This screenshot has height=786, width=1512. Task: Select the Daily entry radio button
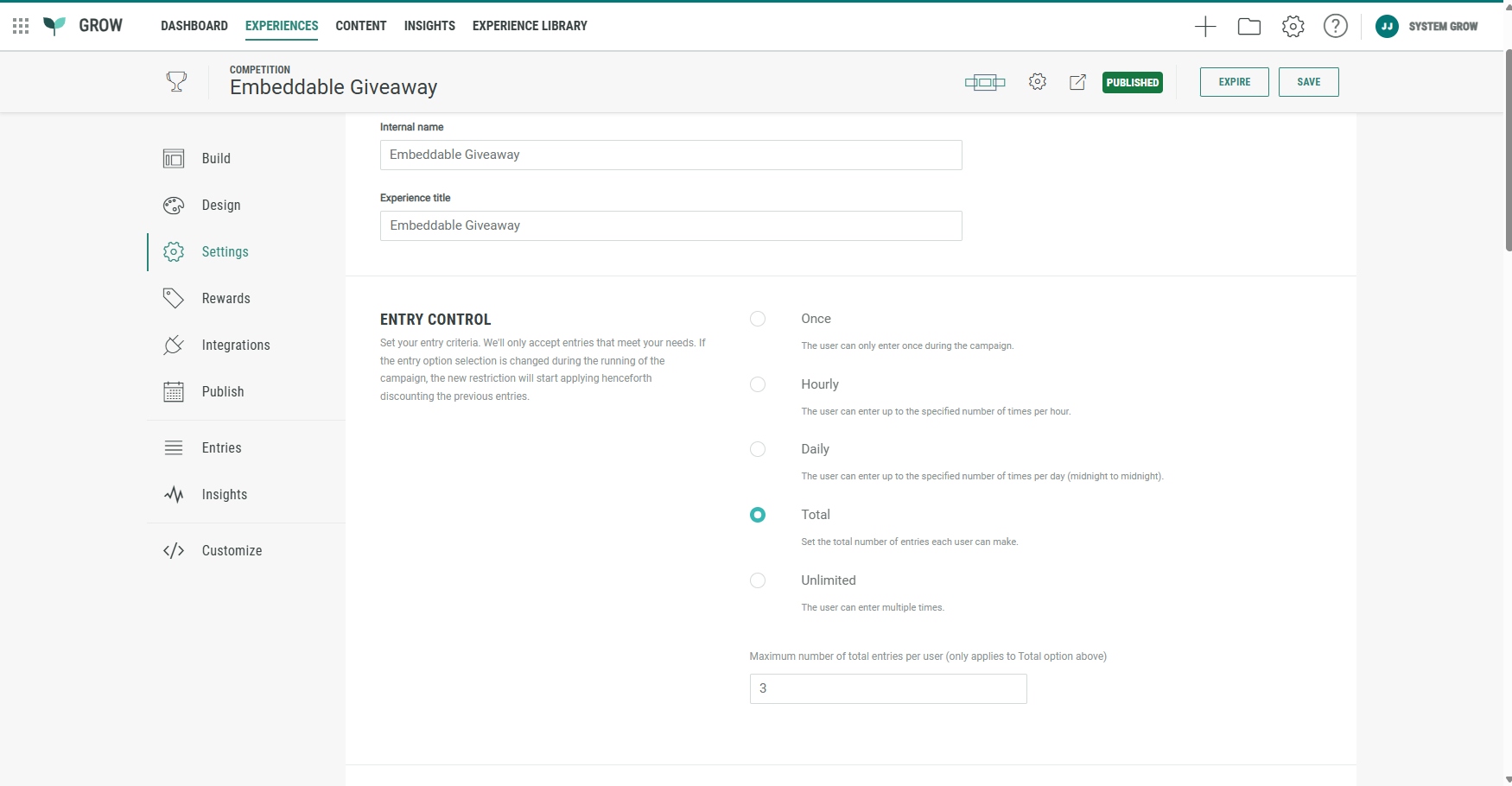(758, 449)
